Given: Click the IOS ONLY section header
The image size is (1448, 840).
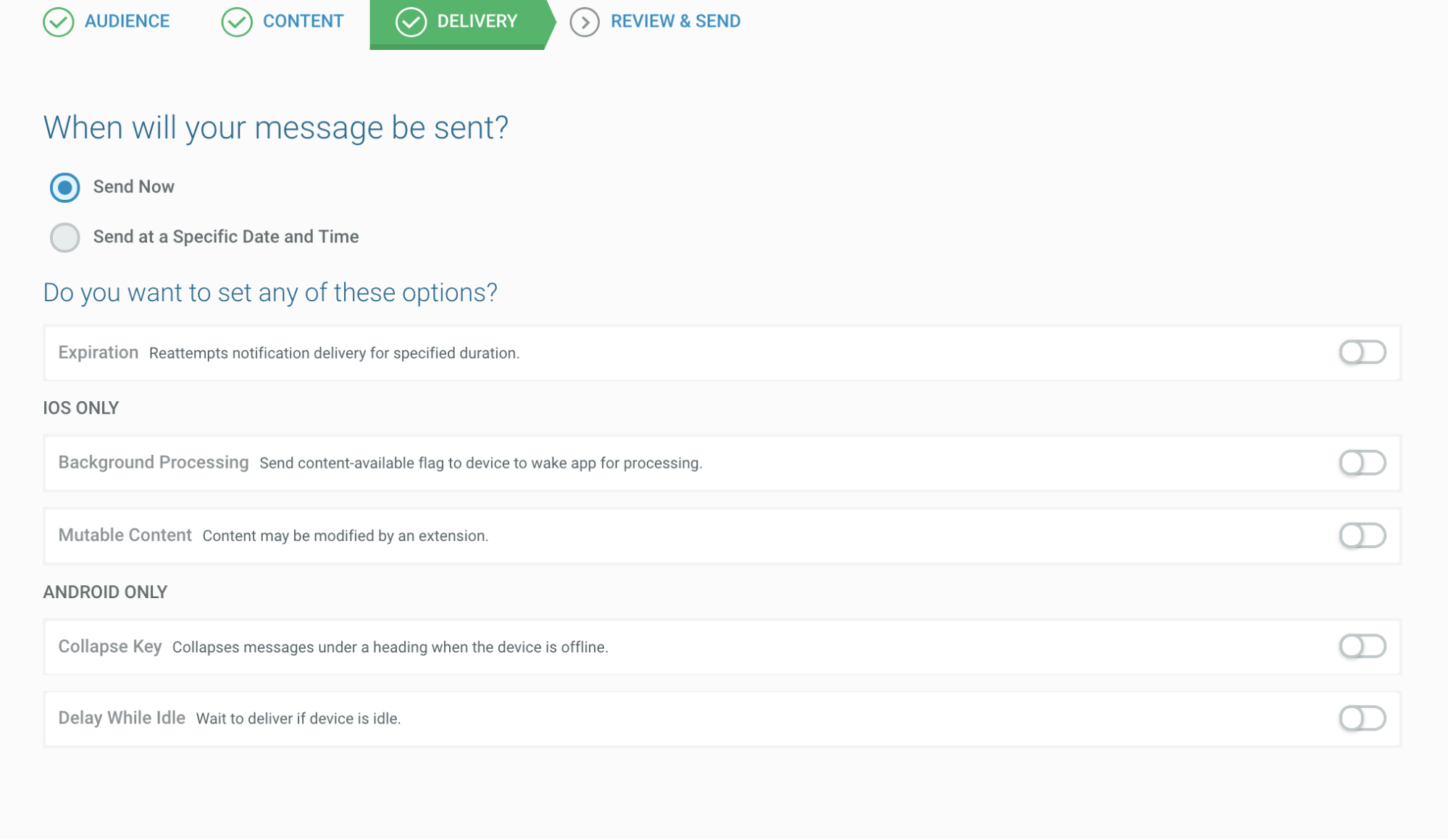Looking at the screenshot, I should 80,408.
